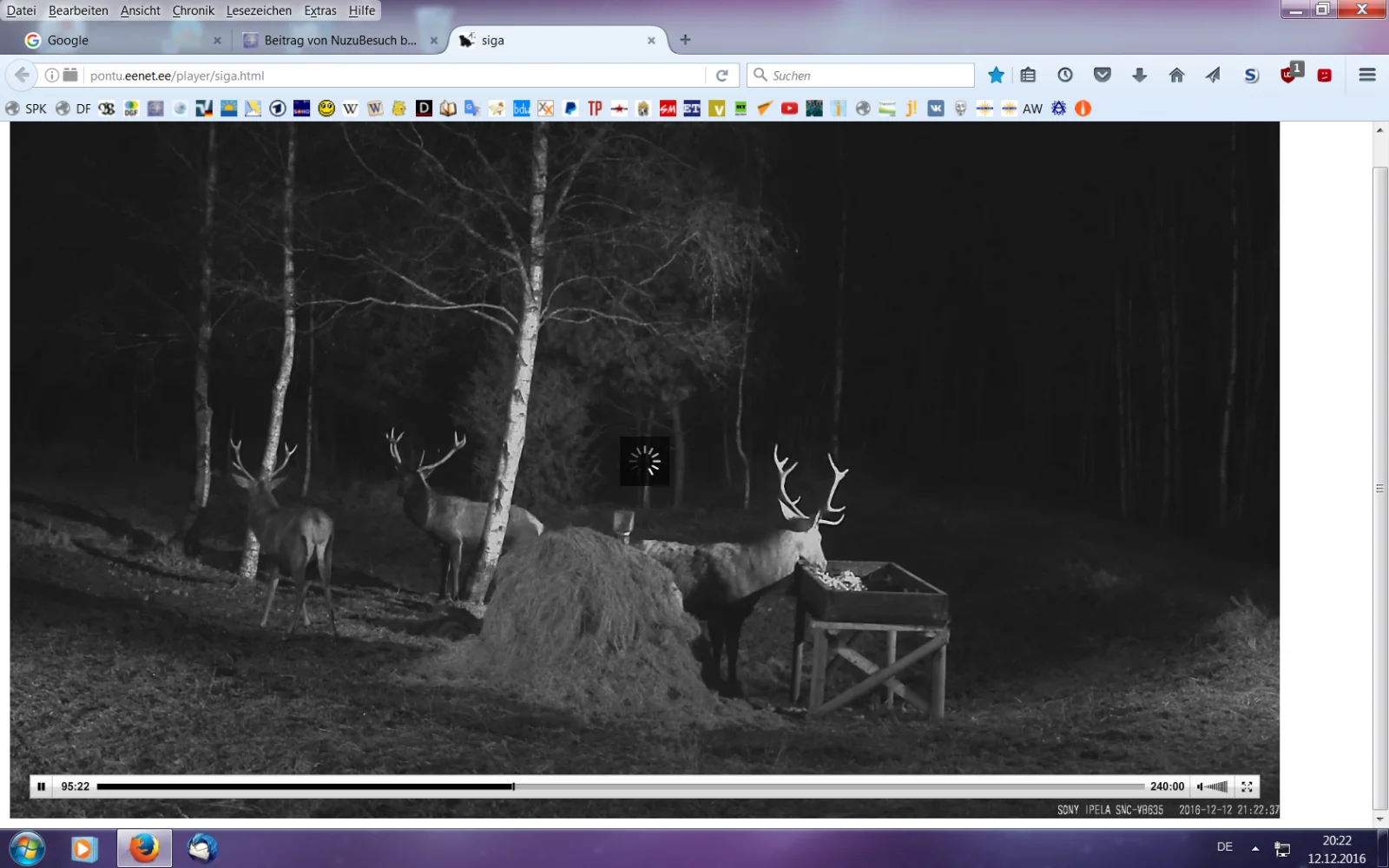Open Firefox hamburger menu
Viewport: 1389px width, 868px height.
coord(1366,76)
